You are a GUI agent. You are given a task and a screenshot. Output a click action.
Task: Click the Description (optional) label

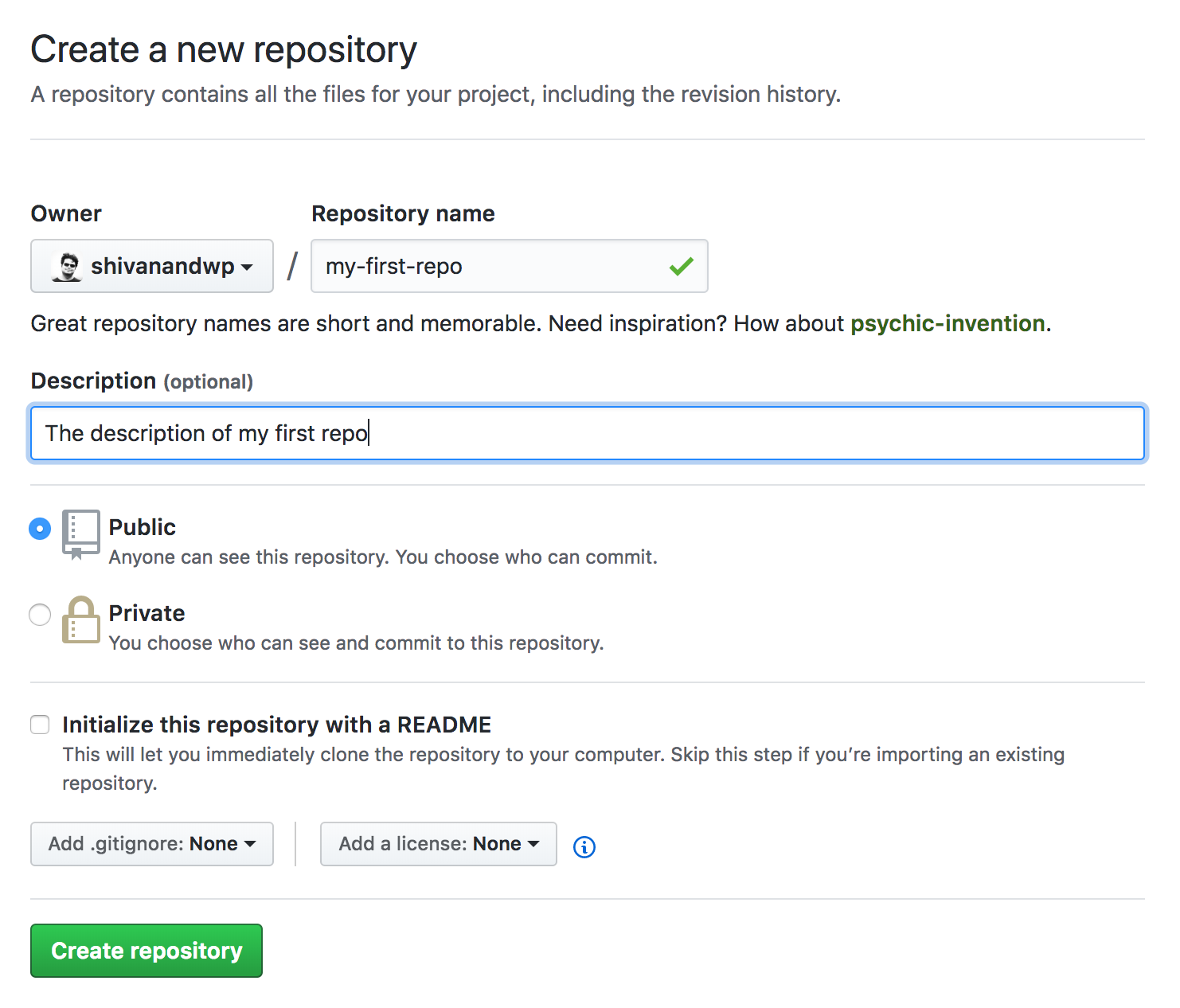click(x=142, y=381)
